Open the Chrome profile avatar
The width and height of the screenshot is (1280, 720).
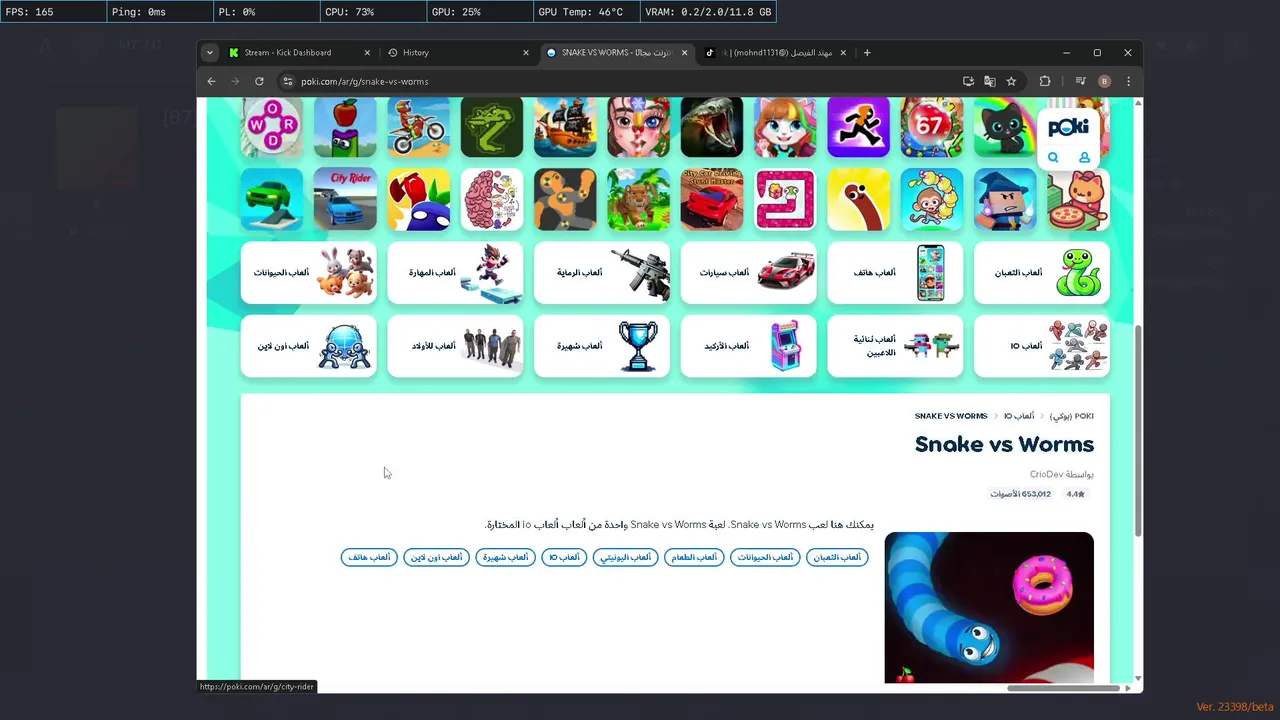tap(1104, 81)
